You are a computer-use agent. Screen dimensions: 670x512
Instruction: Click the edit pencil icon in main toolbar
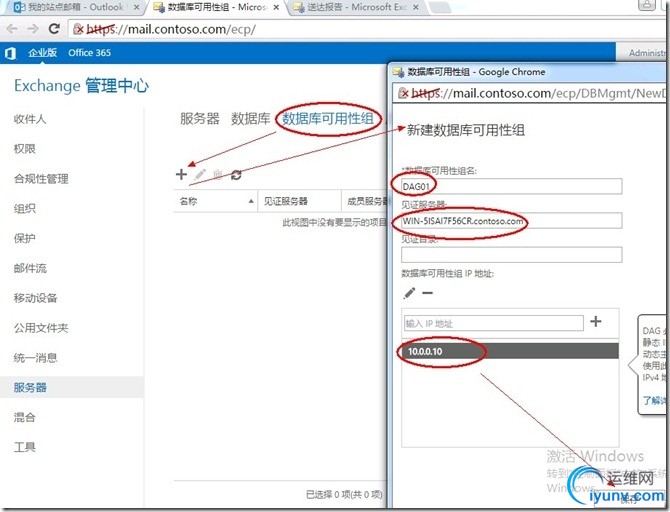pos(200,174)
